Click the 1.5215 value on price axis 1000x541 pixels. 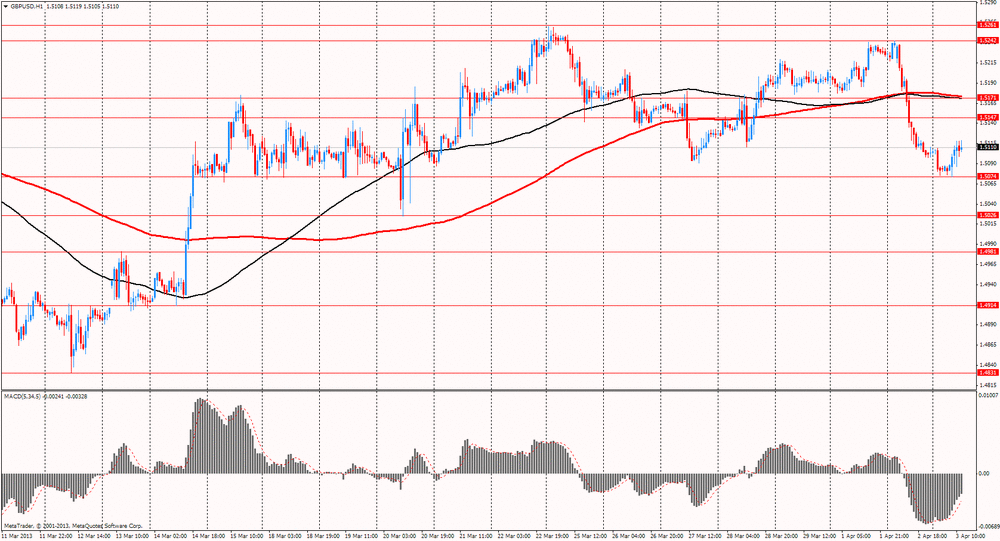click(987, 63)
